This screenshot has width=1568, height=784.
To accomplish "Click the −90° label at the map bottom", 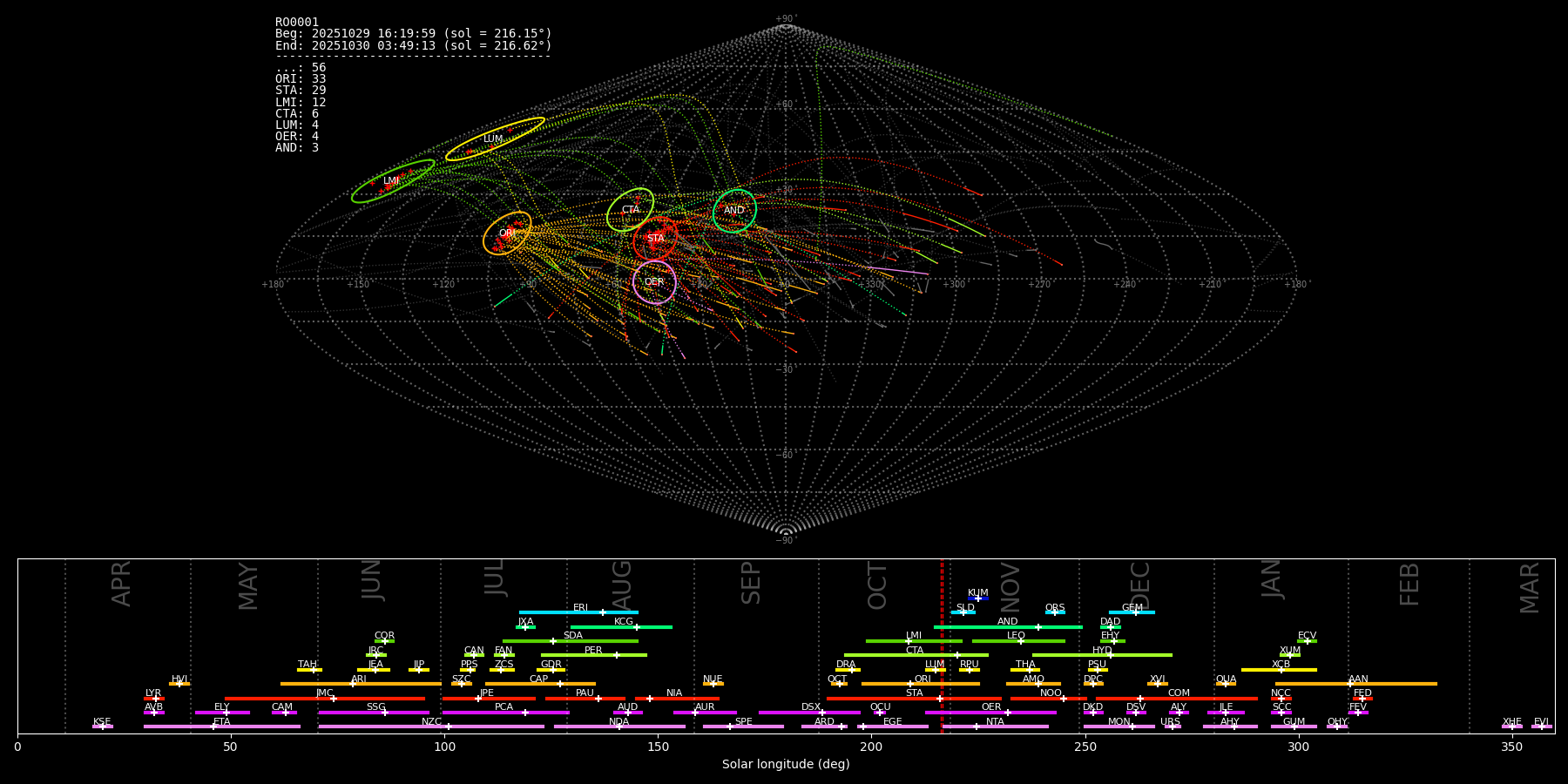I will point(786,540).
